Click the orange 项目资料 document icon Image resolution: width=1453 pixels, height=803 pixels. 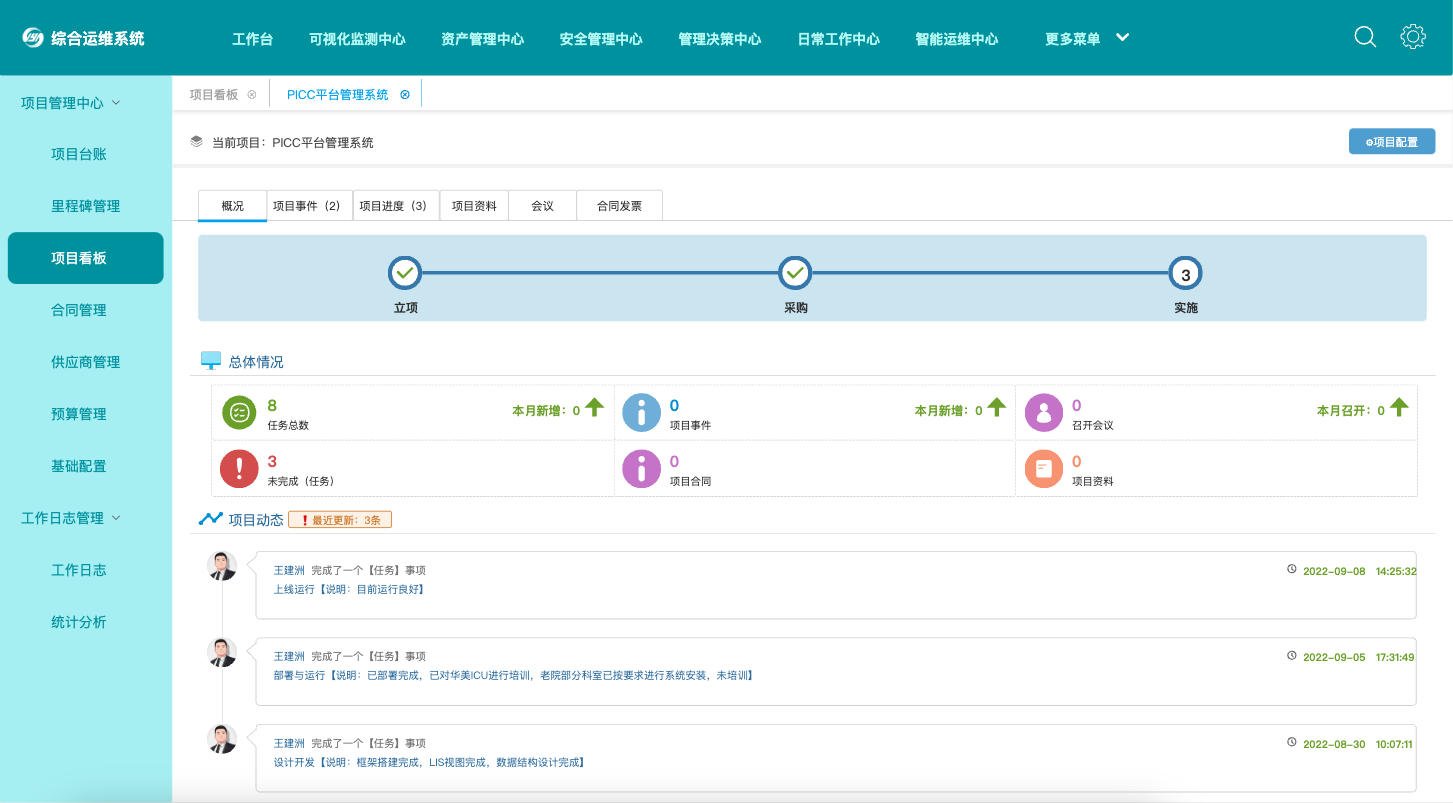coord(1044,468)
